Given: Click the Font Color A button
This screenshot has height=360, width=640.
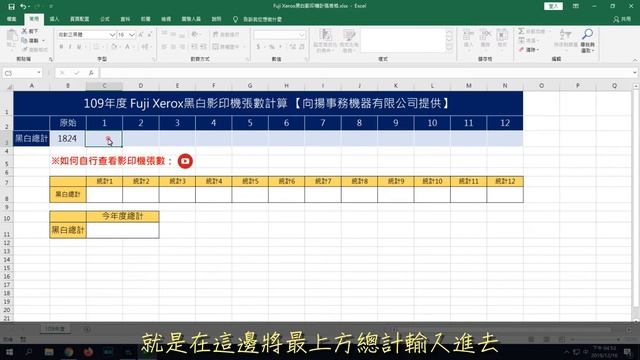Looking at the screenshot, I should point(127,47).
